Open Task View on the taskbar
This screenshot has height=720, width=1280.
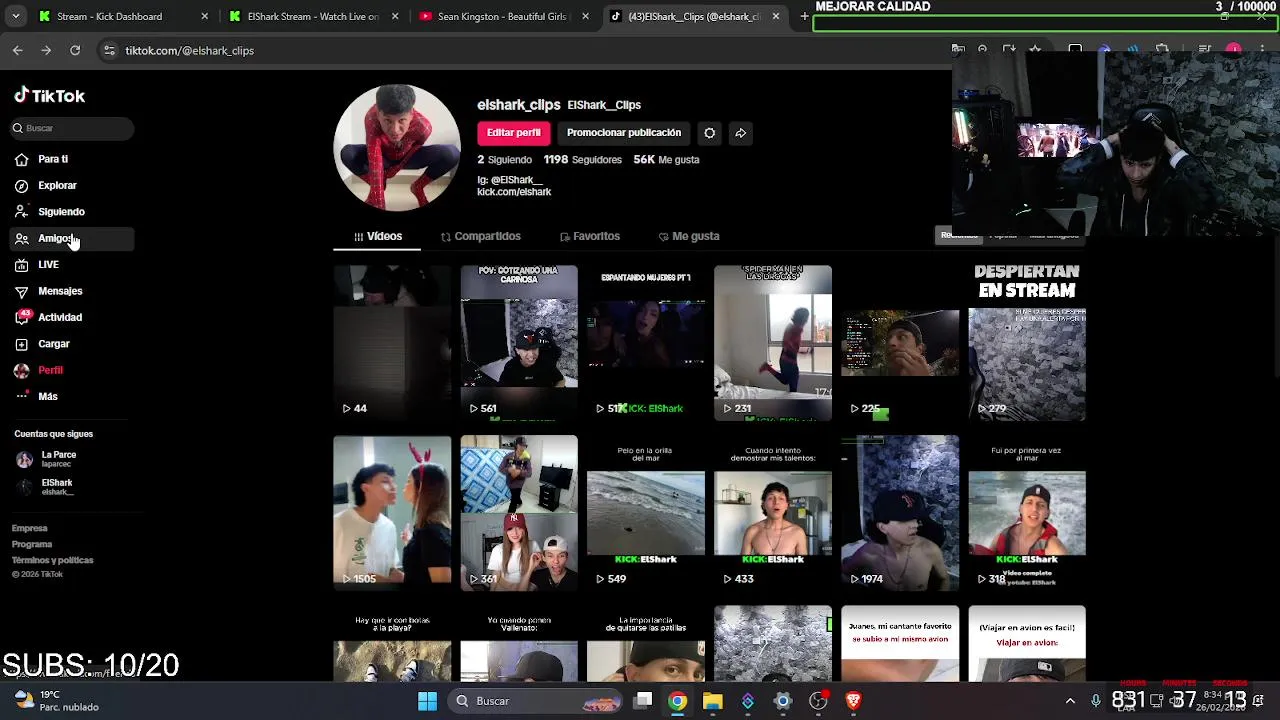tap(643, 701)
